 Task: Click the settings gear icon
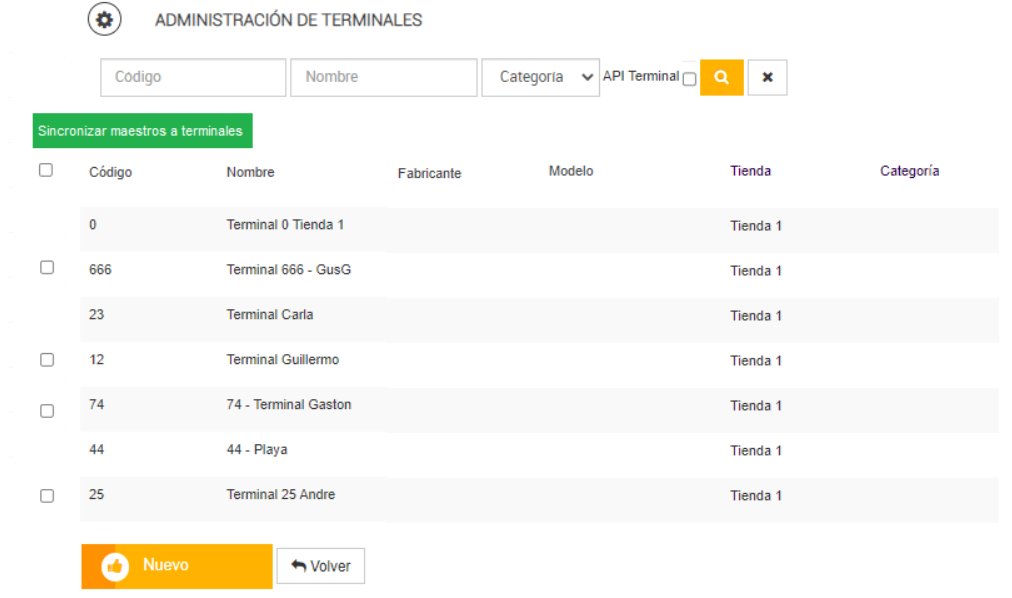pyautogui.click(x=104, y=20)
